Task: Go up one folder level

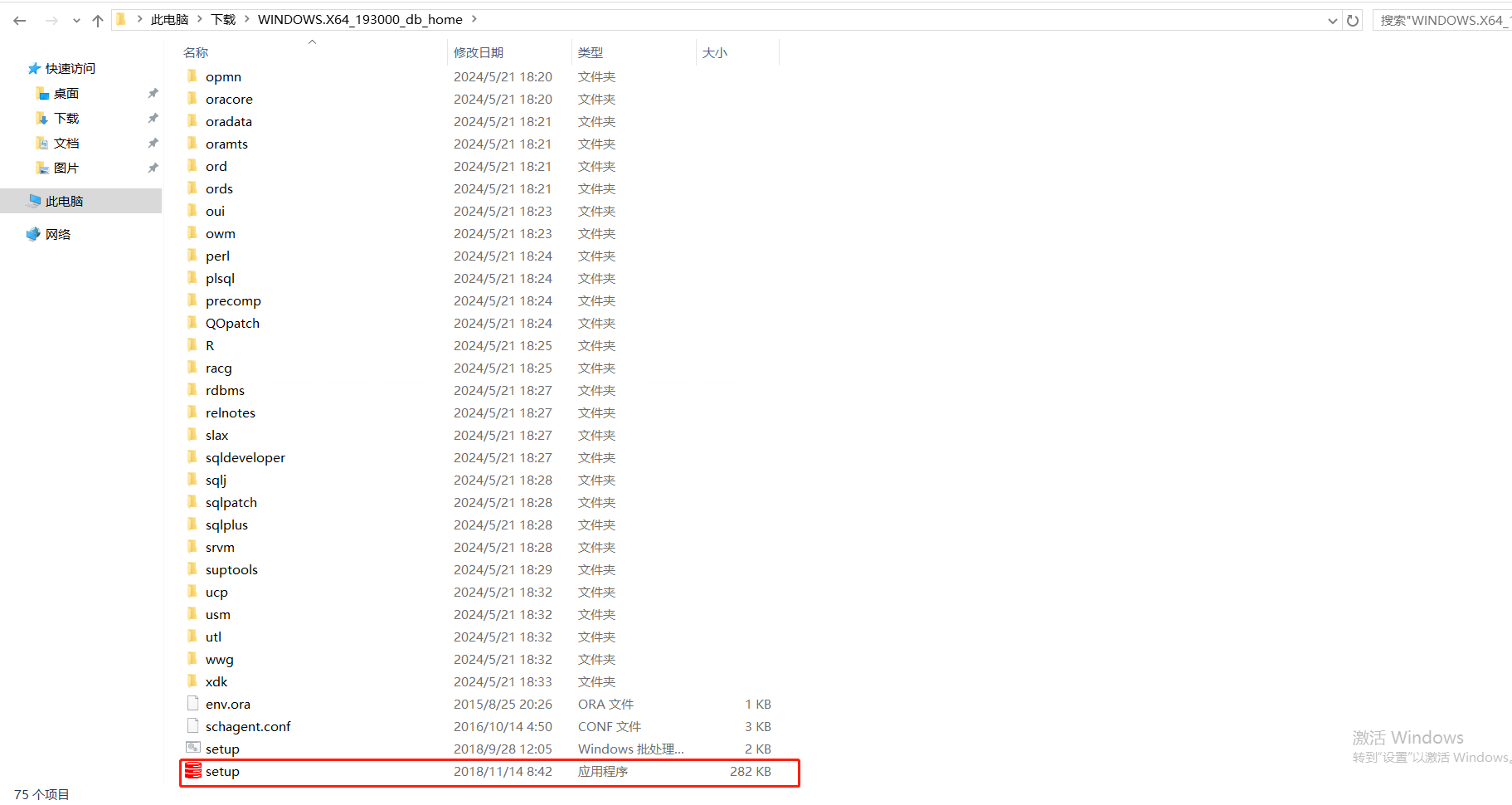Action: click(x=98, y=20)
